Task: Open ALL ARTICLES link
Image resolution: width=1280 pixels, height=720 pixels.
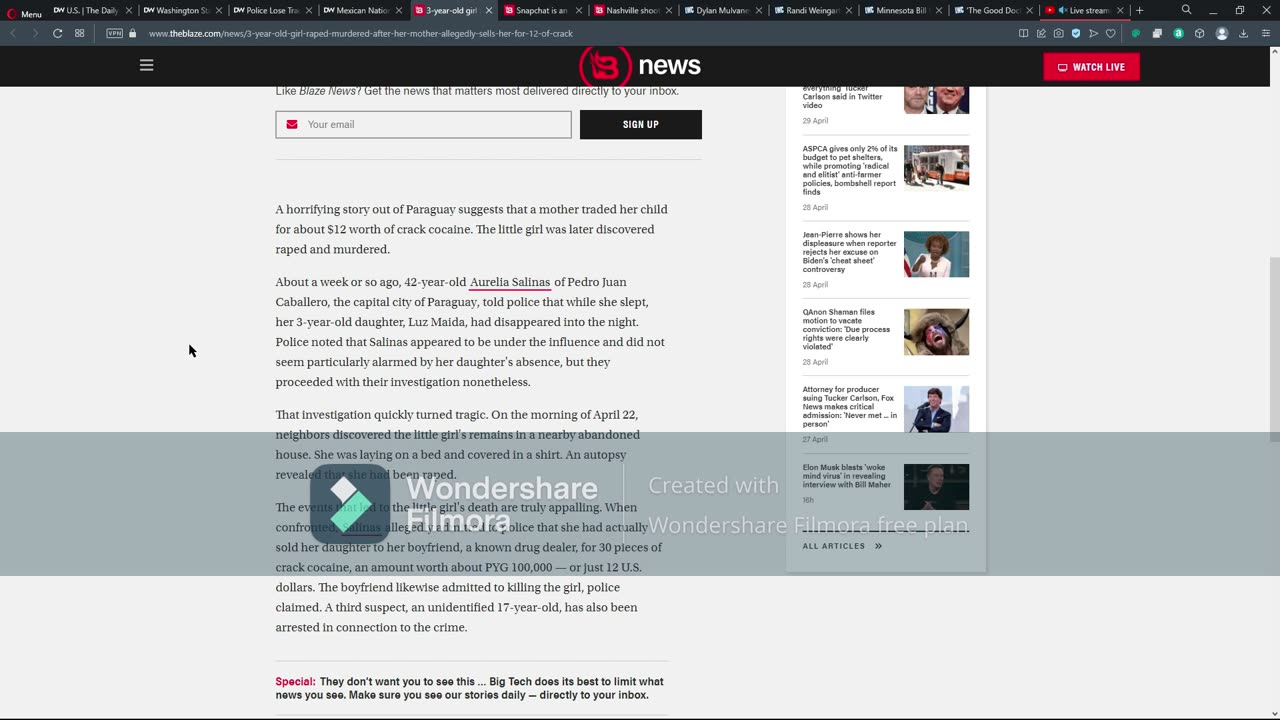Action: [x=842, y=546]
